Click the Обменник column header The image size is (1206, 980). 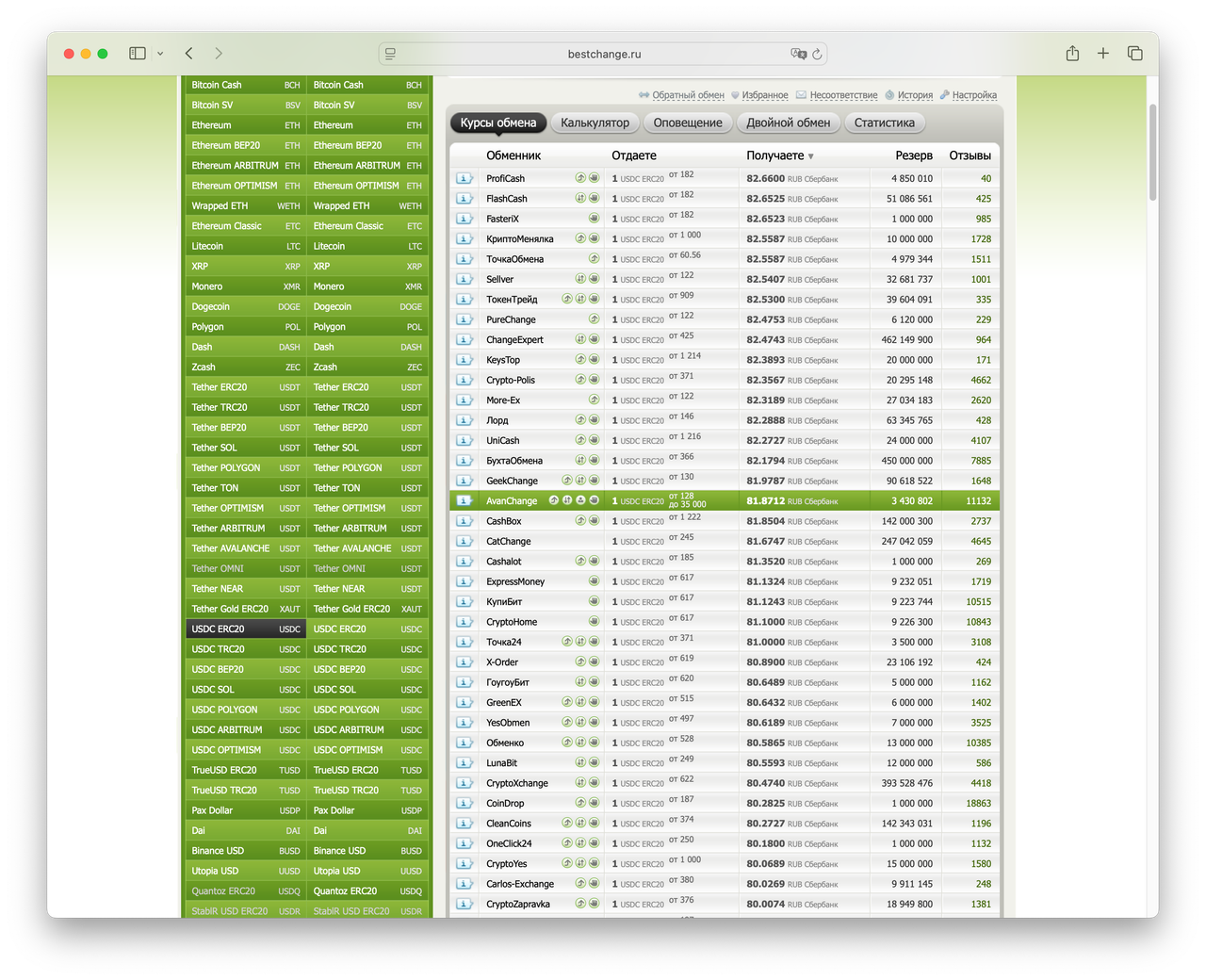(513, 155)
